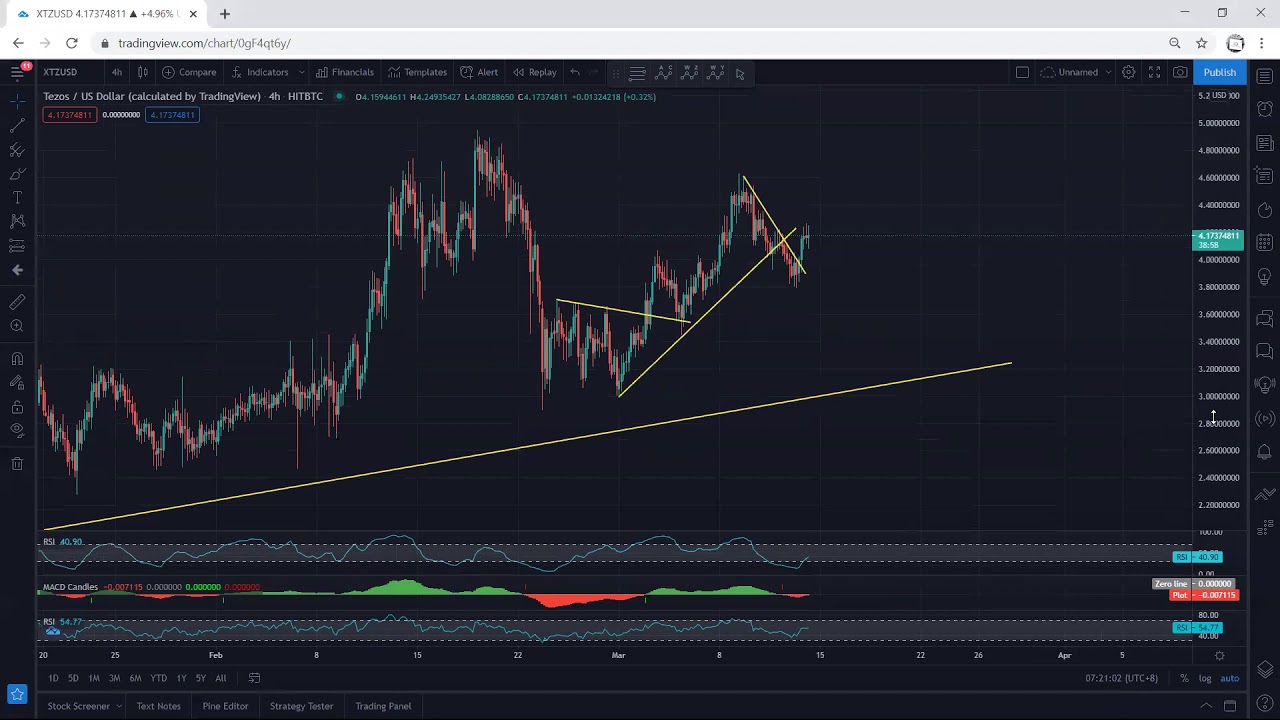Select the ruler measure tool
This screenshot has width=1280, height=720.
click(x=17, y=302)
